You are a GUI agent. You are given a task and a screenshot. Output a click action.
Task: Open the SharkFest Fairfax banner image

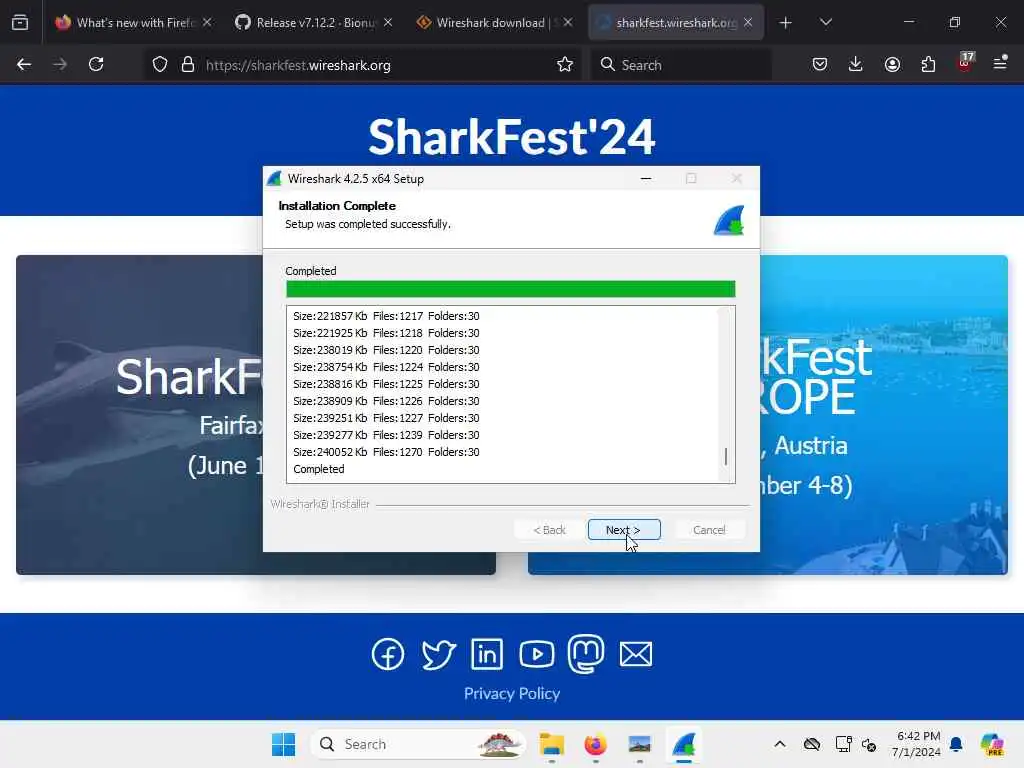[x=139, y=415]
